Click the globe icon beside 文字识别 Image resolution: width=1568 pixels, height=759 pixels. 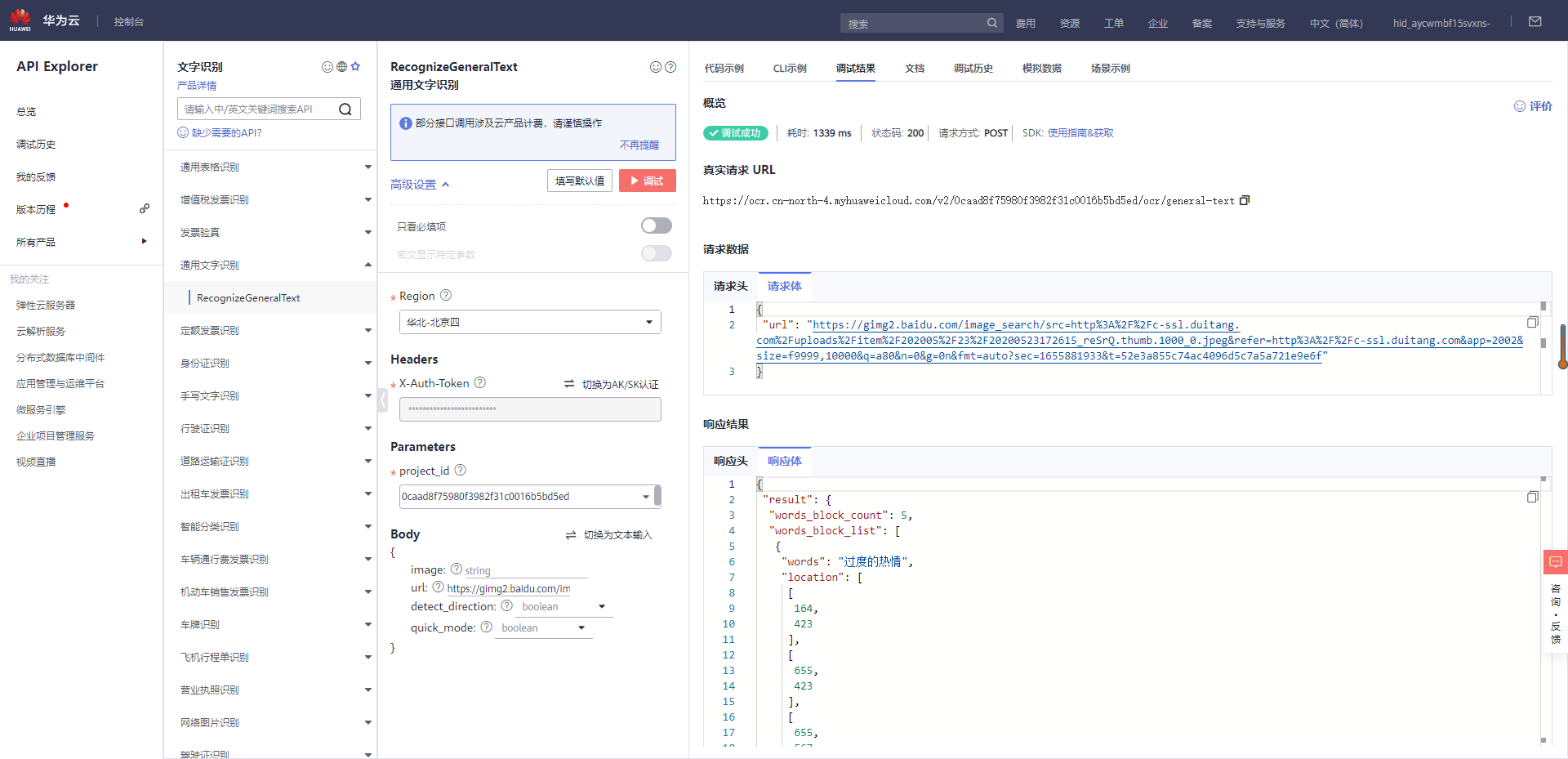pos(341,67)
